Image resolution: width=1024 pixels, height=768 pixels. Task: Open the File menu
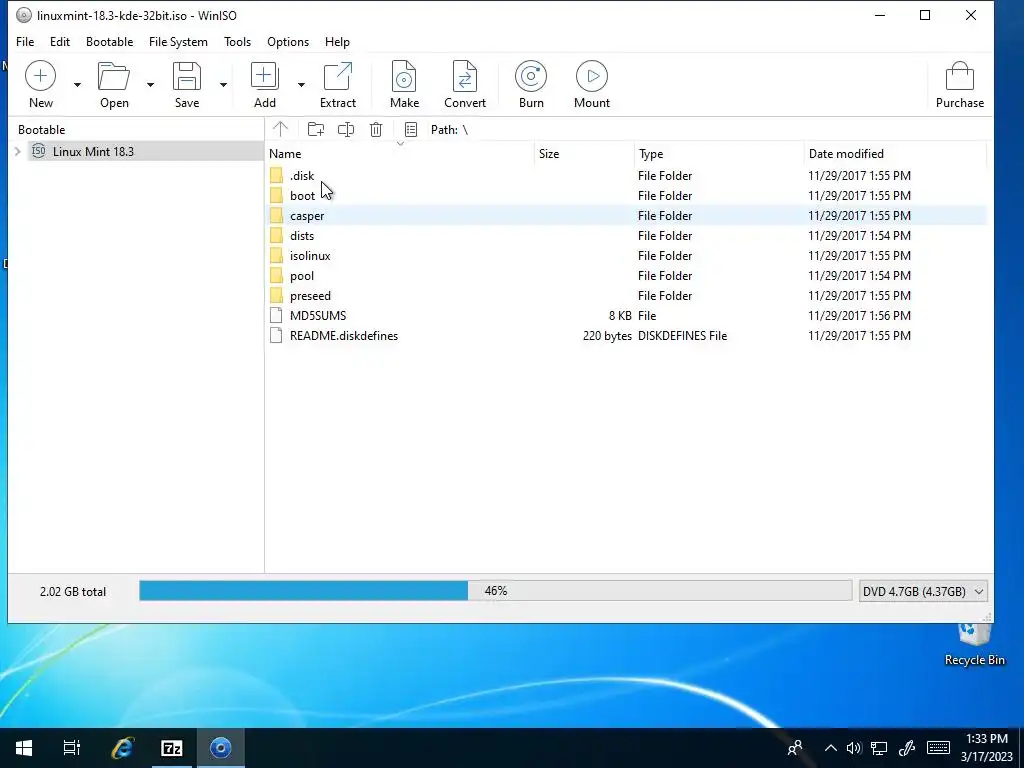coord(25,42)
